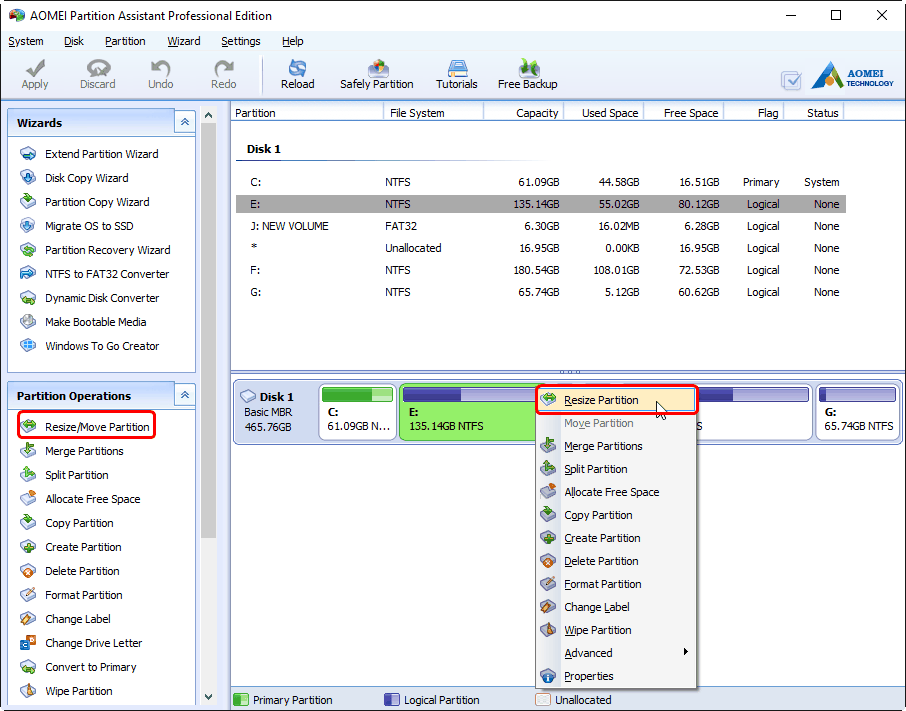906x711 pixels.
Task: Collapse the Partition Operations panel
Action: coord(185,395)
